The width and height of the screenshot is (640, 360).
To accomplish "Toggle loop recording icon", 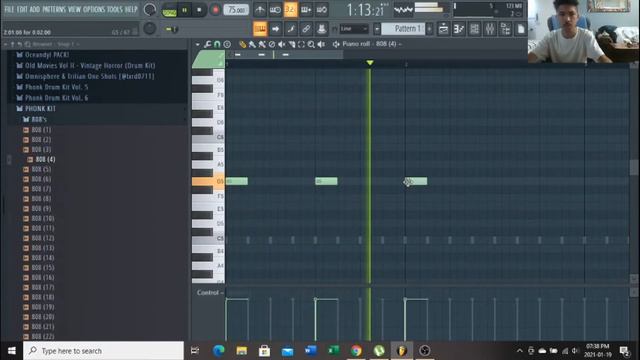I will (322, 10).
